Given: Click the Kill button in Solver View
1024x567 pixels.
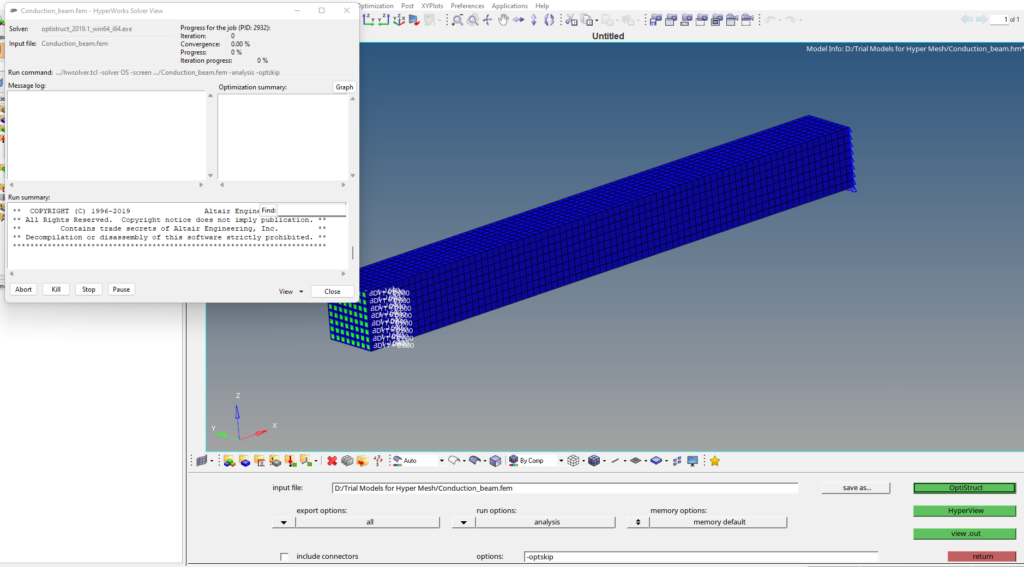Looking at the screenshot, I should pyautogui.click(x=56, y=289).
